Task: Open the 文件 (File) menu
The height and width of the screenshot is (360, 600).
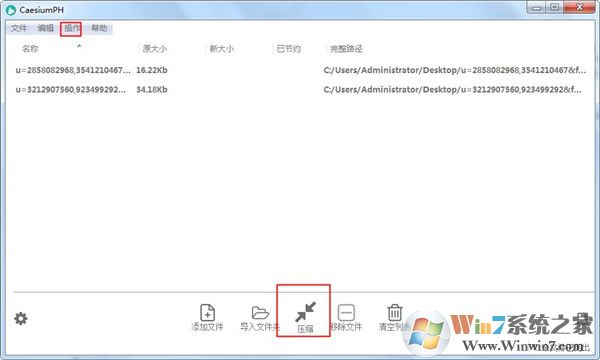Action: pos(19,28)
